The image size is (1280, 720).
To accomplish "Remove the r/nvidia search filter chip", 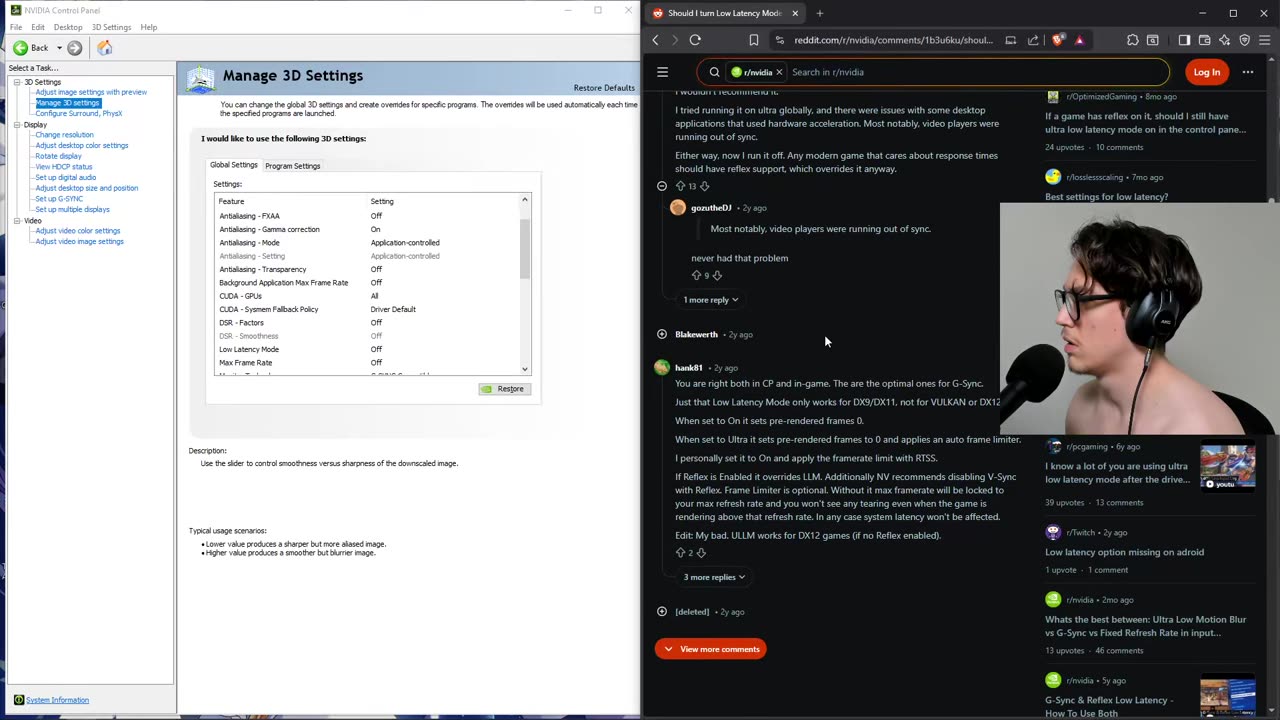I will coord(779,72).
